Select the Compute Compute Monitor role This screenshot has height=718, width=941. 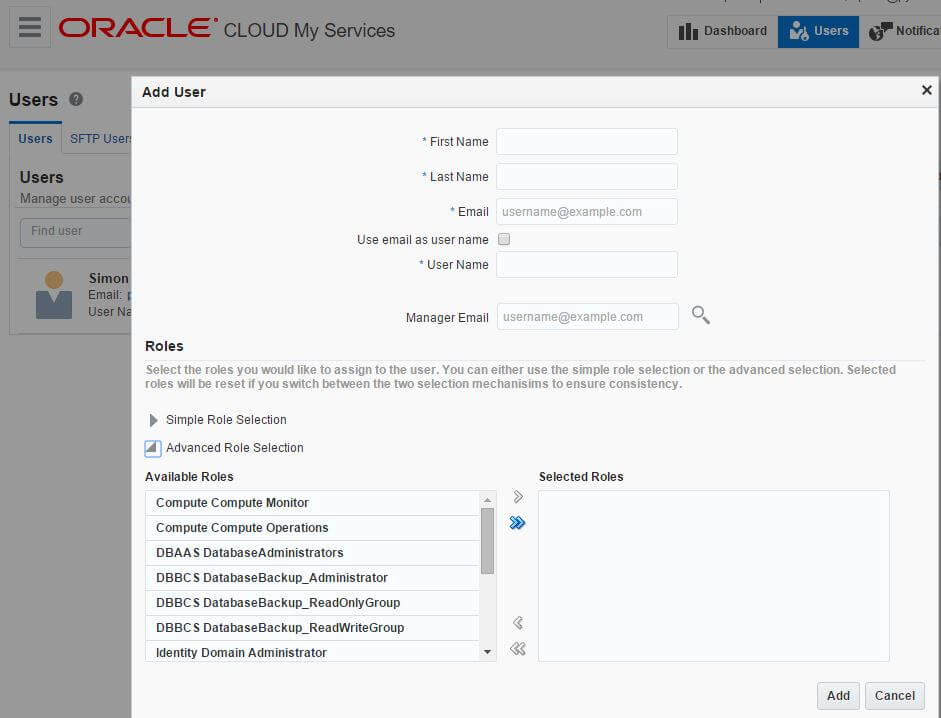tap(233, 503)
